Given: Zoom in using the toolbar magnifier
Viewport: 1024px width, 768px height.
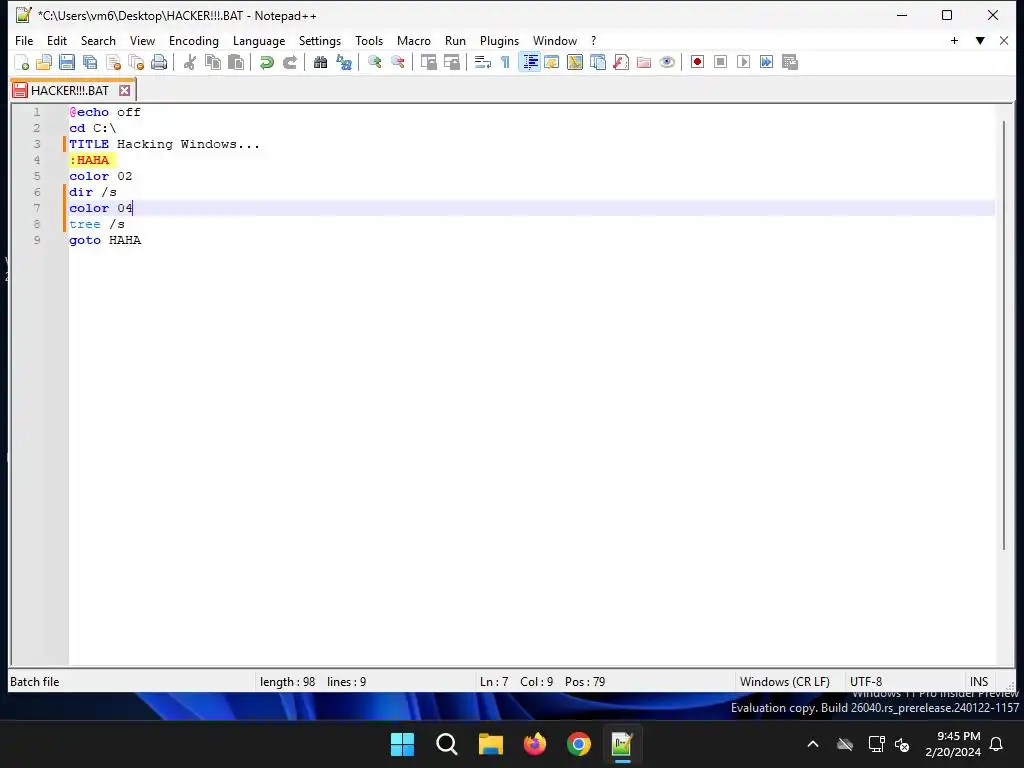Looking at the screenshot, I should pos(374,62).
